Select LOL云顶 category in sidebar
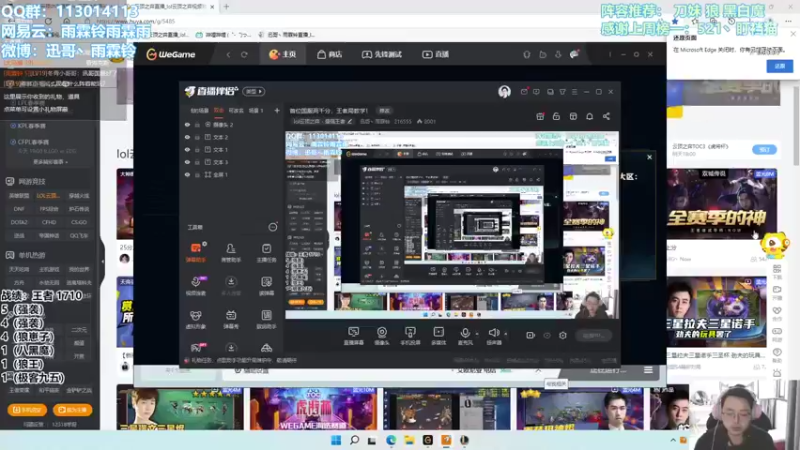 [x=48, y=195]
